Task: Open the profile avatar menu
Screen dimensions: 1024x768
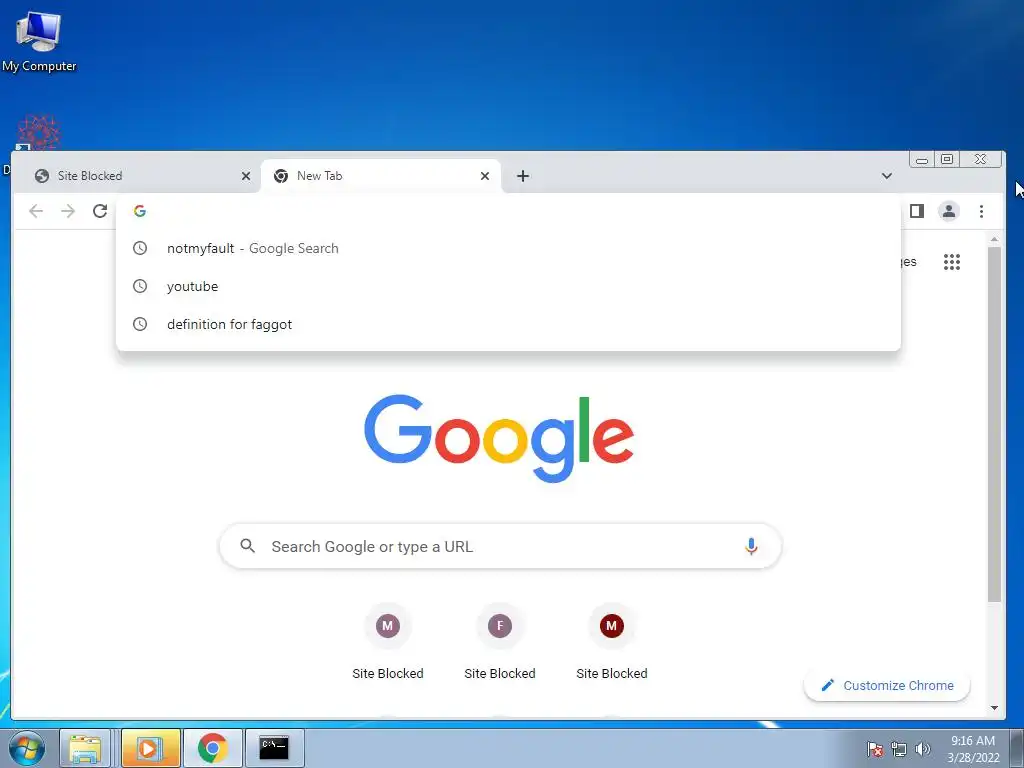Action: [949, 211]
